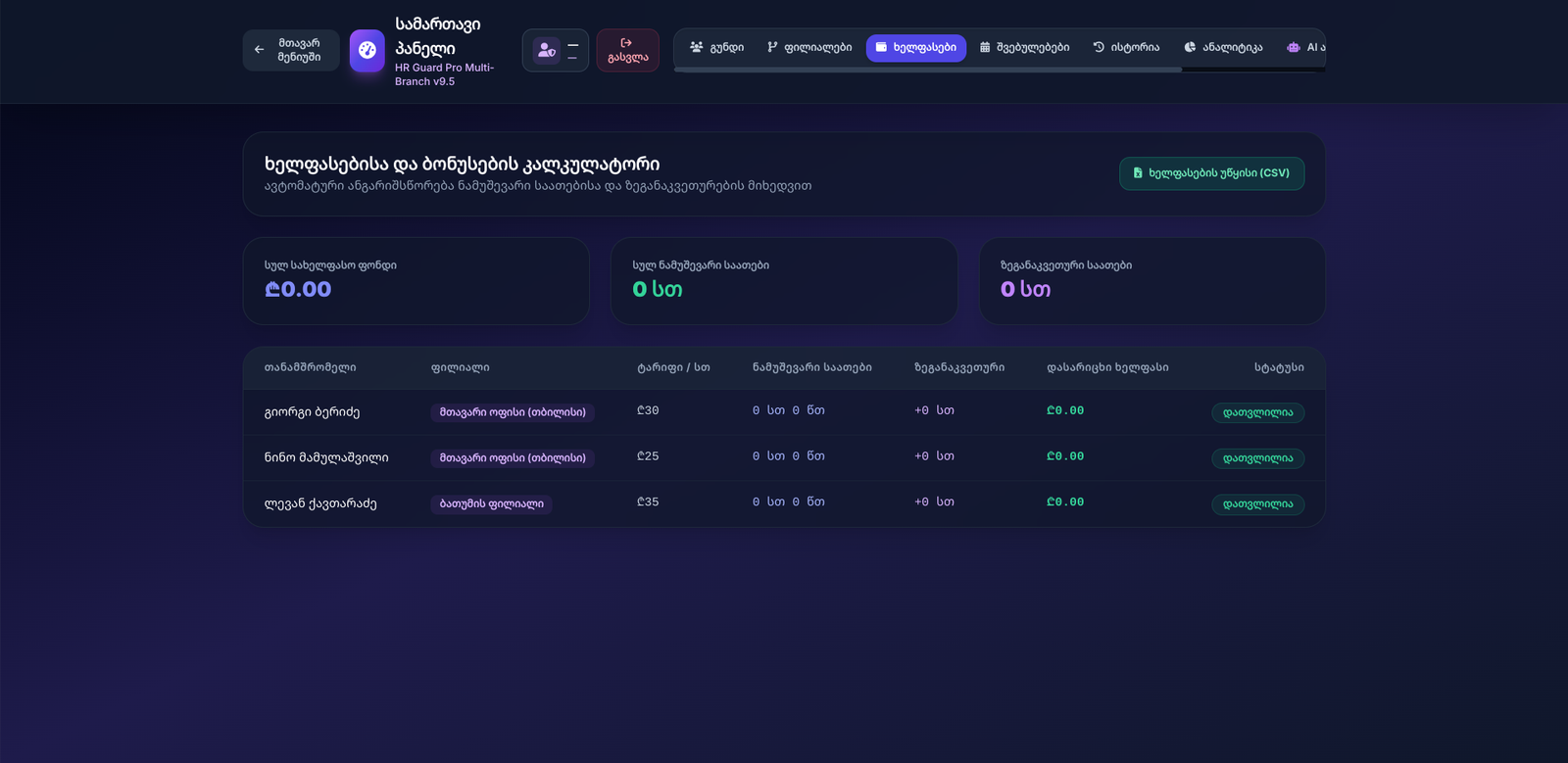Click the ტარიფი / სთ column header
This screenshot has width=1568, height=763.
[x=673, y=367]
